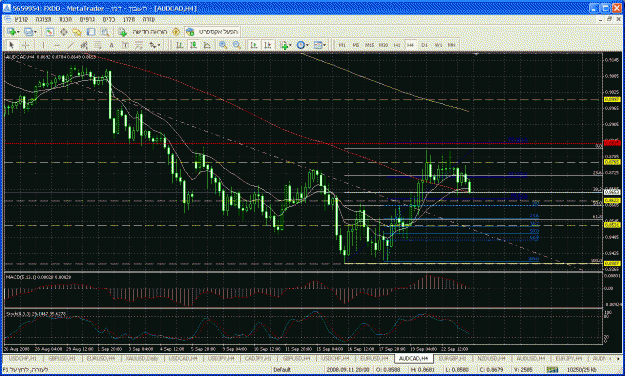
Task: Toggle the Expert Advisors enable button
Action: coord(213,31)
